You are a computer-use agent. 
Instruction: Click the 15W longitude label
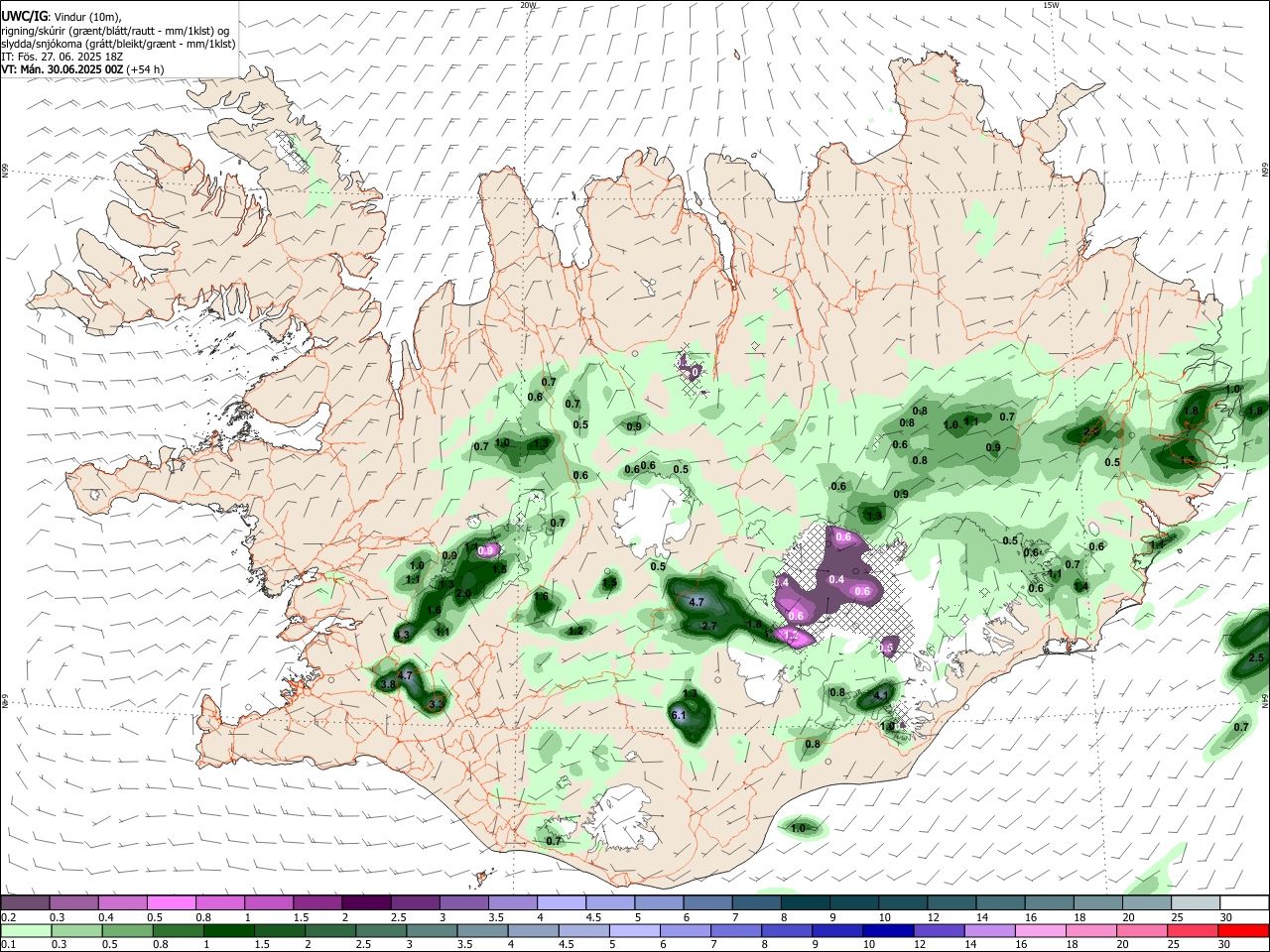pos(1052,5)
